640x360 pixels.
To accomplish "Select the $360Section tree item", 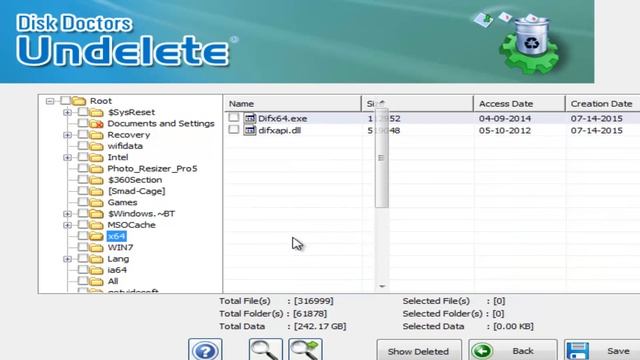I will tap(135, 180).
